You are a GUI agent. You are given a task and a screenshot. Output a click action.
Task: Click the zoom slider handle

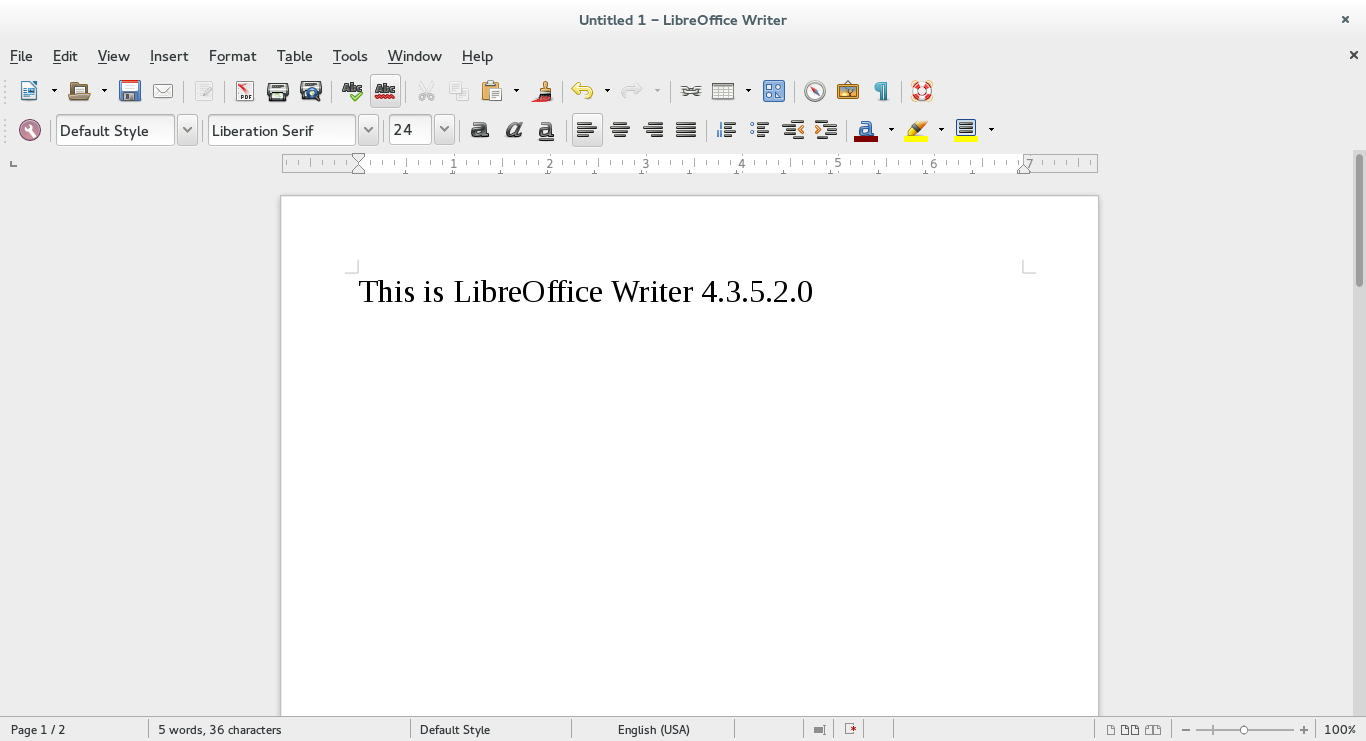[1244, 730]
